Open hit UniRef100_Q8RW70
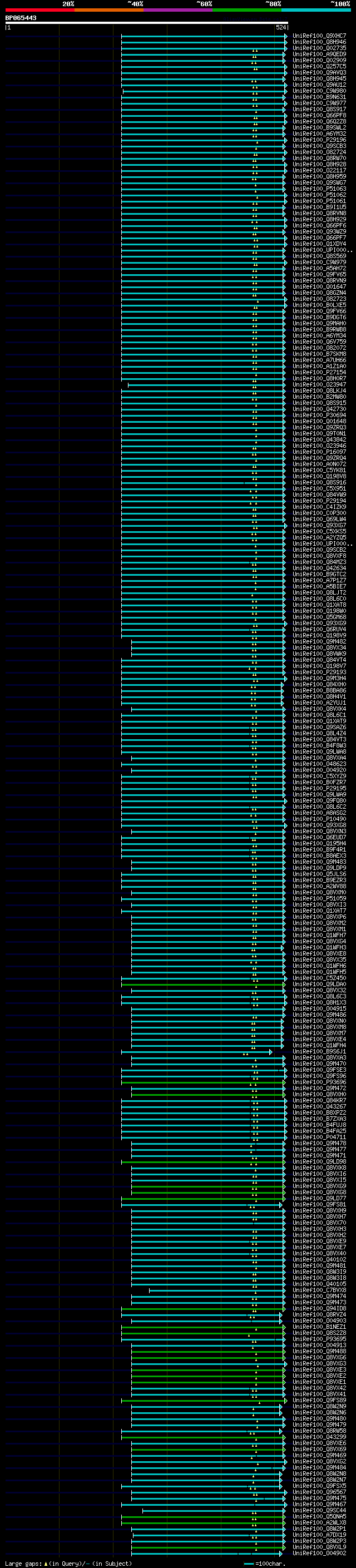 (319, 159)
